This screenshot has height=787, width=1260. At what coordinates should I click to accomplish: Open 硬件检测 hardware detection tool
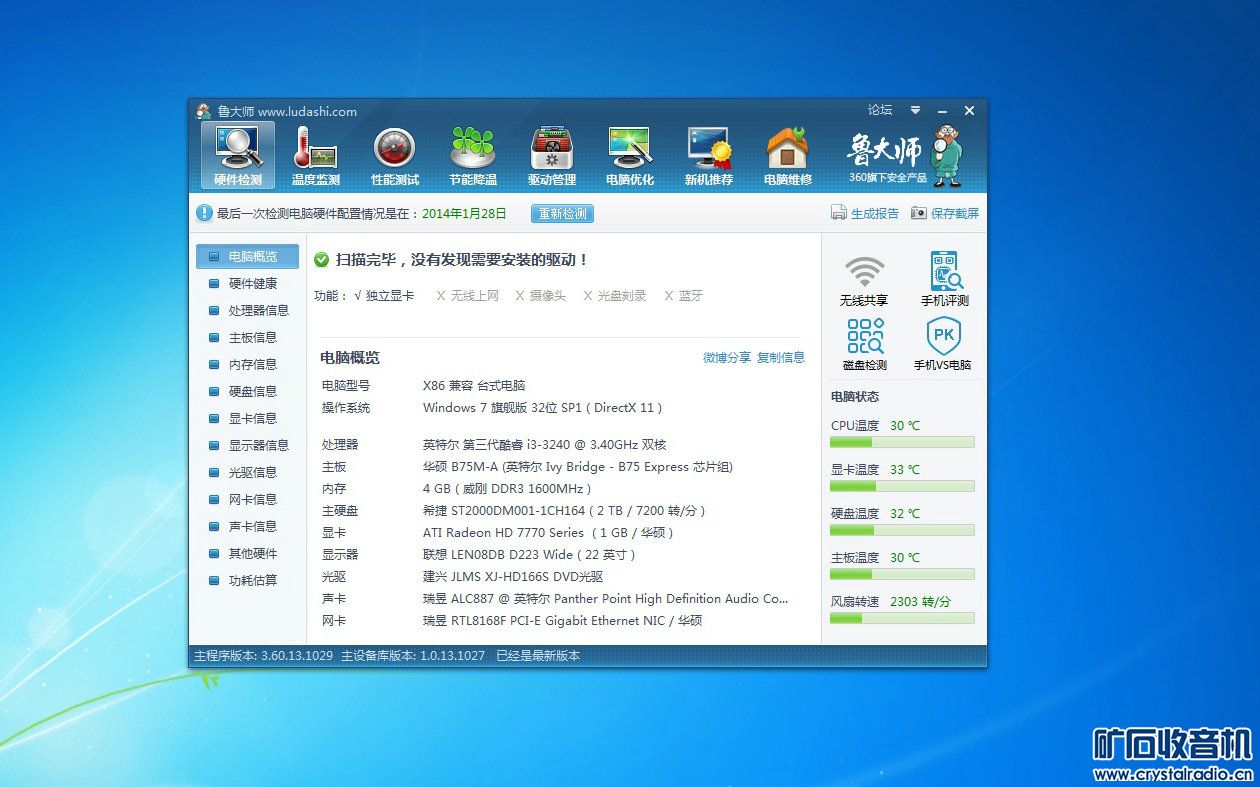pyautogui.click(x=238, y=156)
